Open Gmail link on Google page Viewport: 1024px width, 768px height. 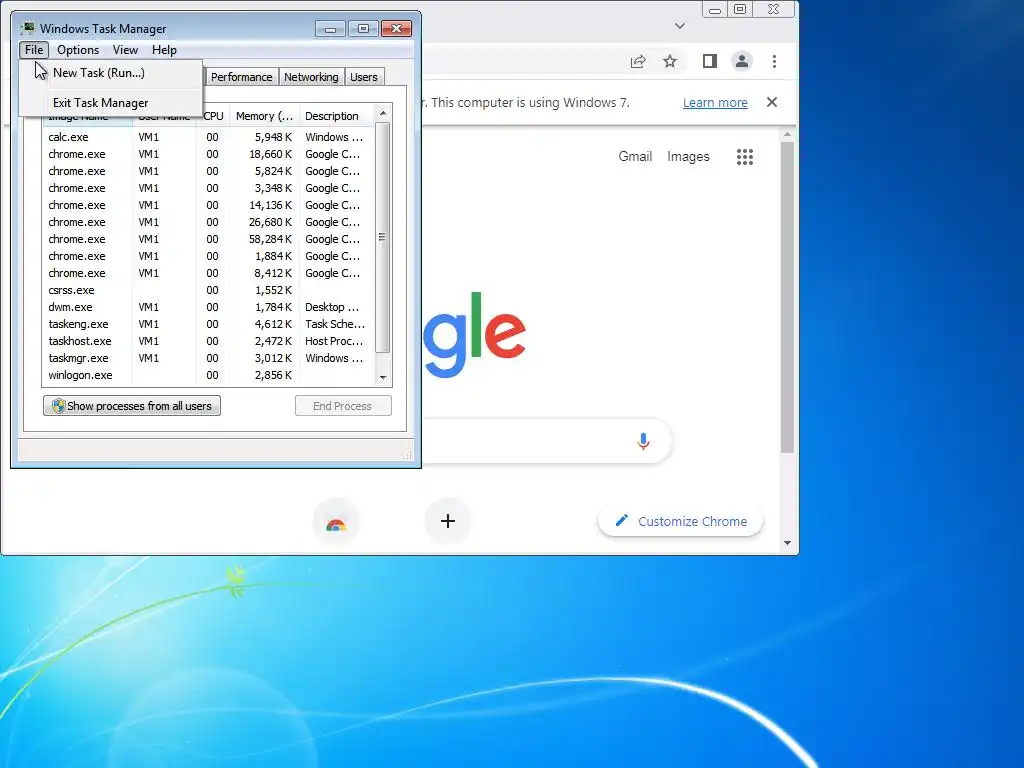point(635,157)
